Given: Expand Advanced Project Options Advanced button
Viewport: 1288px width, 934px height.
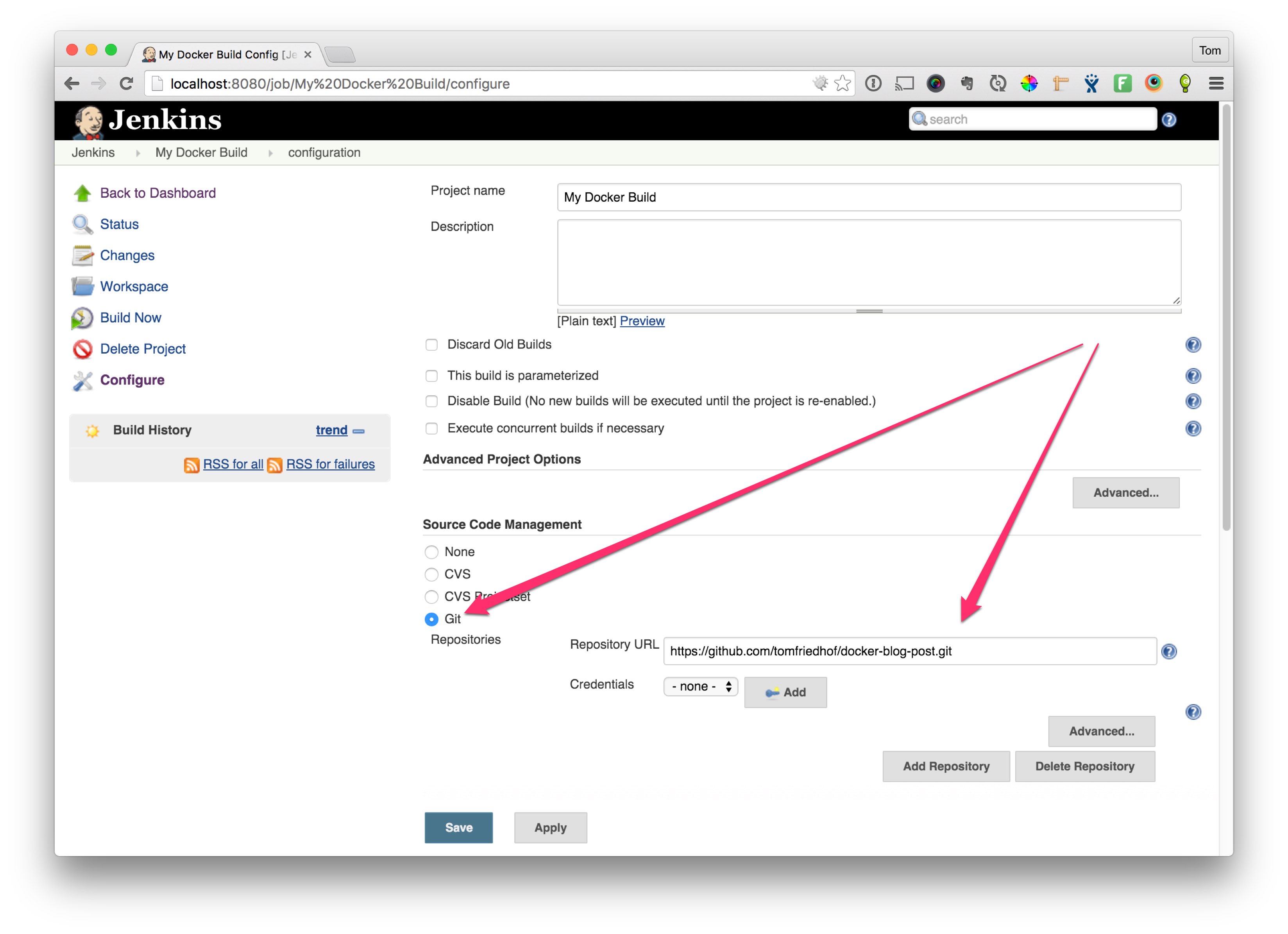Looking at the screenshot, I should 1125,493.
